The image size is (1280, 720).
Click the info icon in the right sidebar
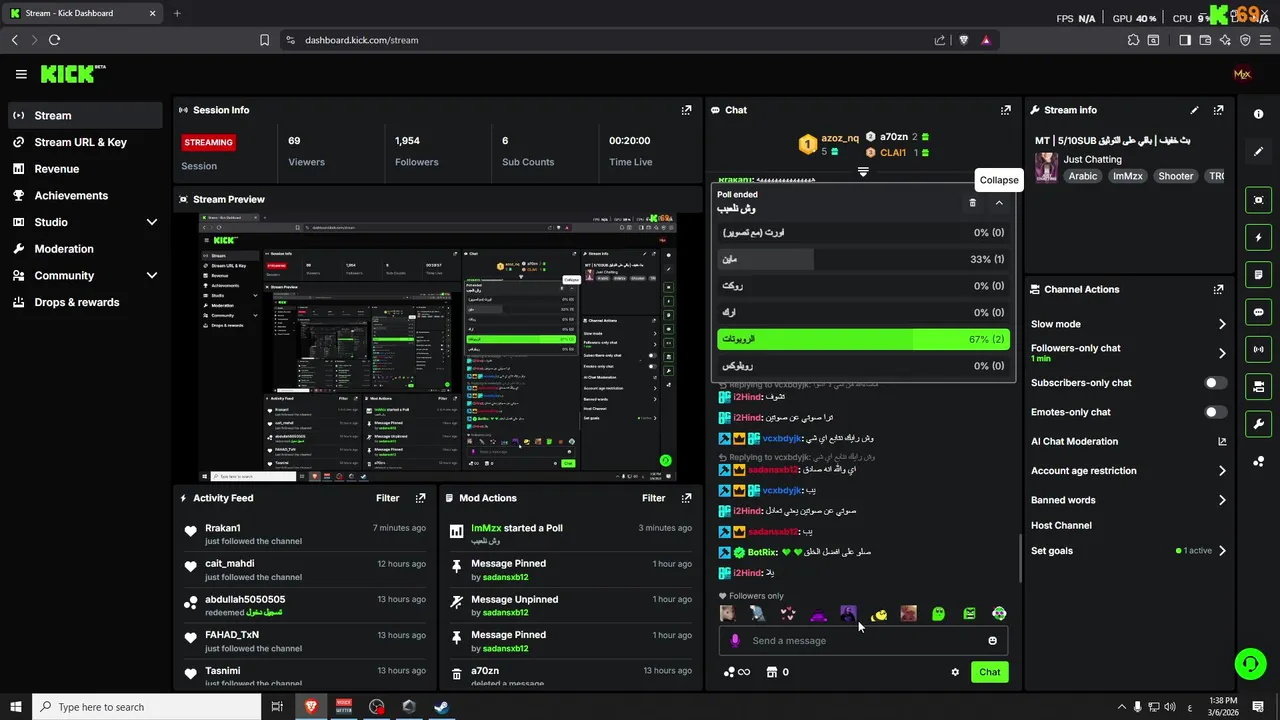tap(1259, 114)
